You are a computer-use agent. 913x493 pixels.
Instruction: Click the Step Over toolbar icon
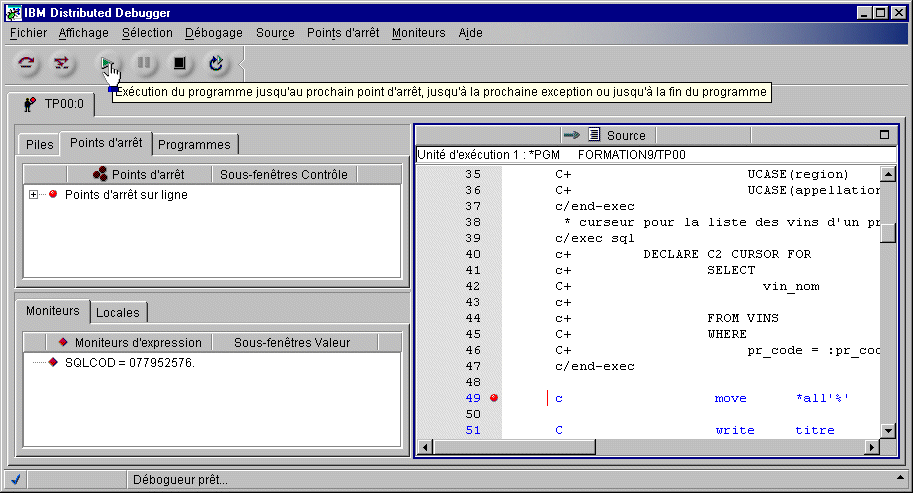[x=27, y=64]
